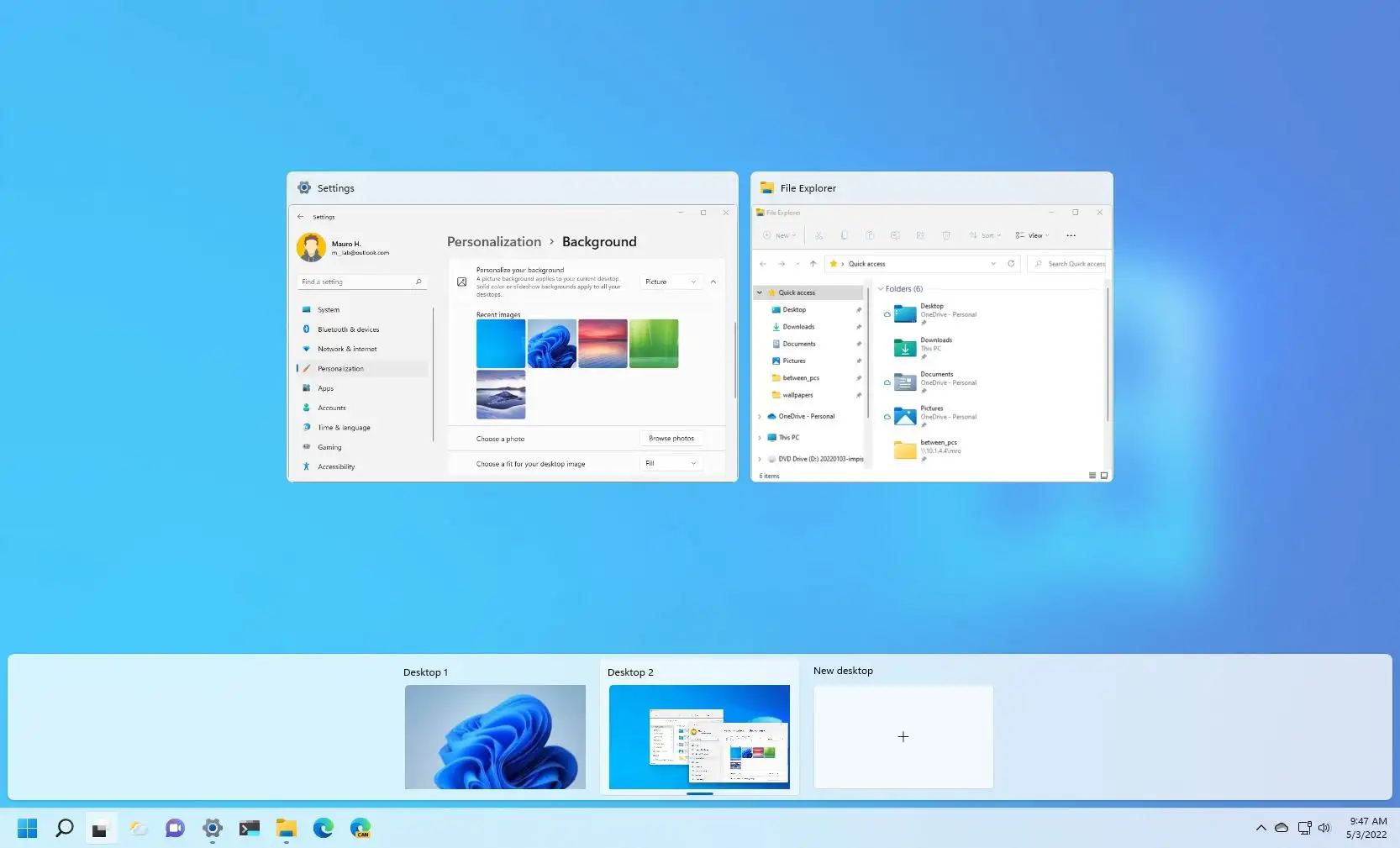Viewport: 1400px width, 848px height.
Task: Click Find a setting search box
Action: pos(361,282)
